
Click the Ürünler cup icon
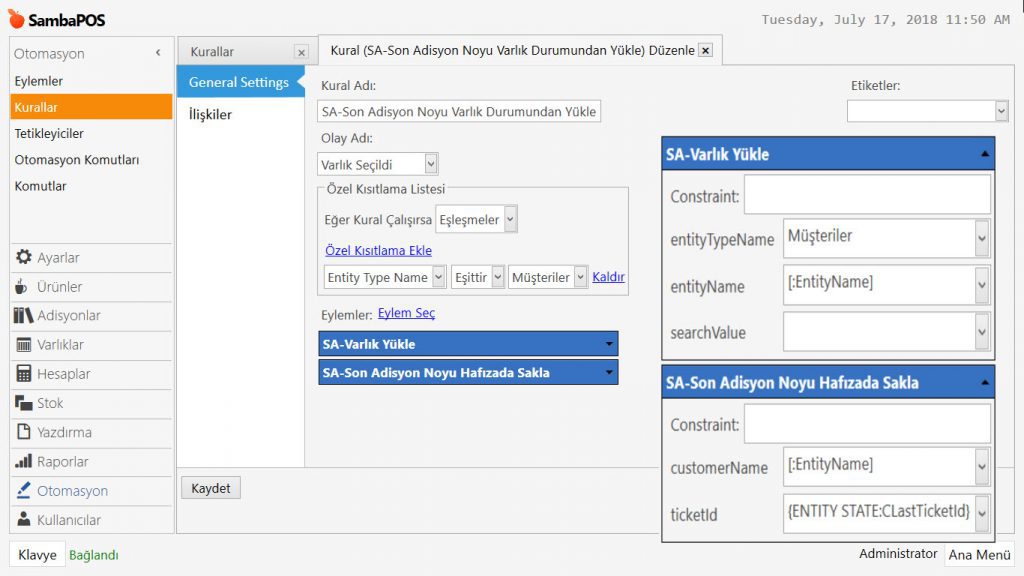point(23,287)
